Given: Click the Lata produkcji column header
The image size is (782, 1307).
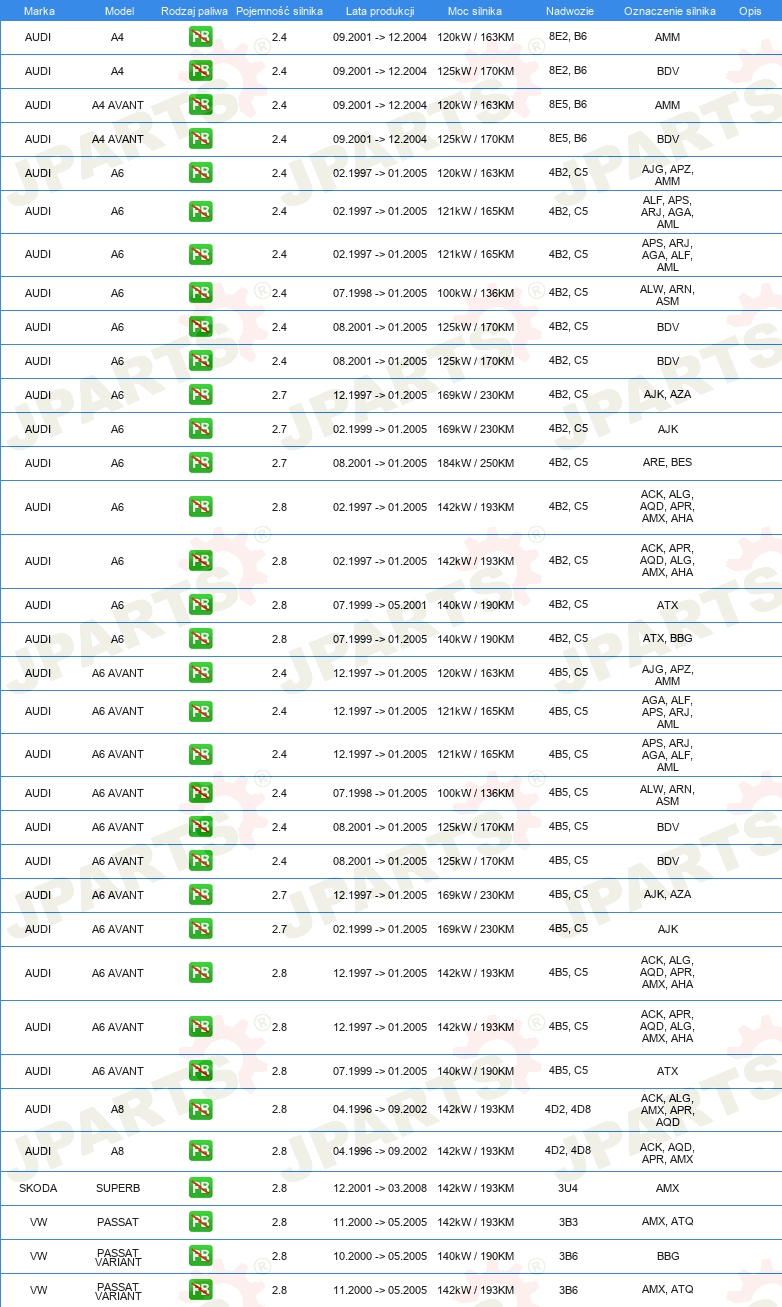Looking at the screenshot, I should [x=380, y=11].
